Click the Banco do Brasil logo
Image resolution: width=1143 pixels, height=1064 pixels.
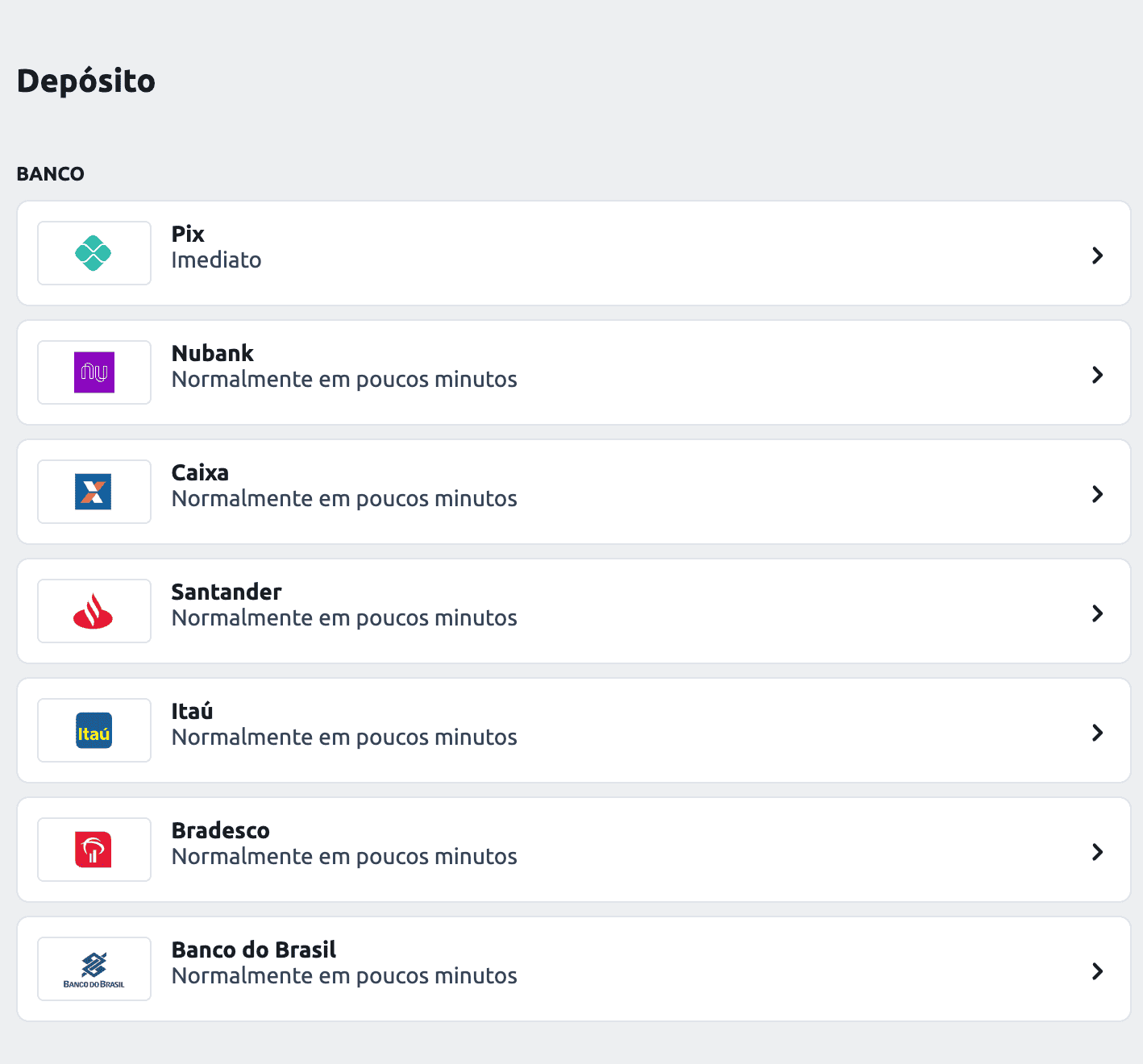94,970
